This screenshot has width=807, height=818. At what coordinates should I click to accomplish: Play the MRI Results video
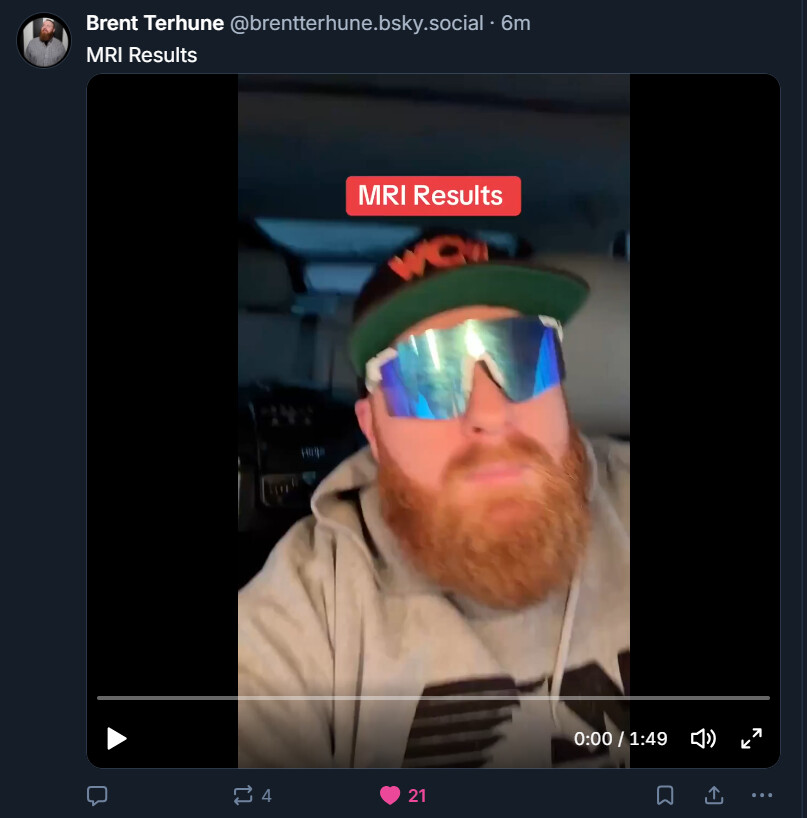pyautogui.click(x=117, y=739)
